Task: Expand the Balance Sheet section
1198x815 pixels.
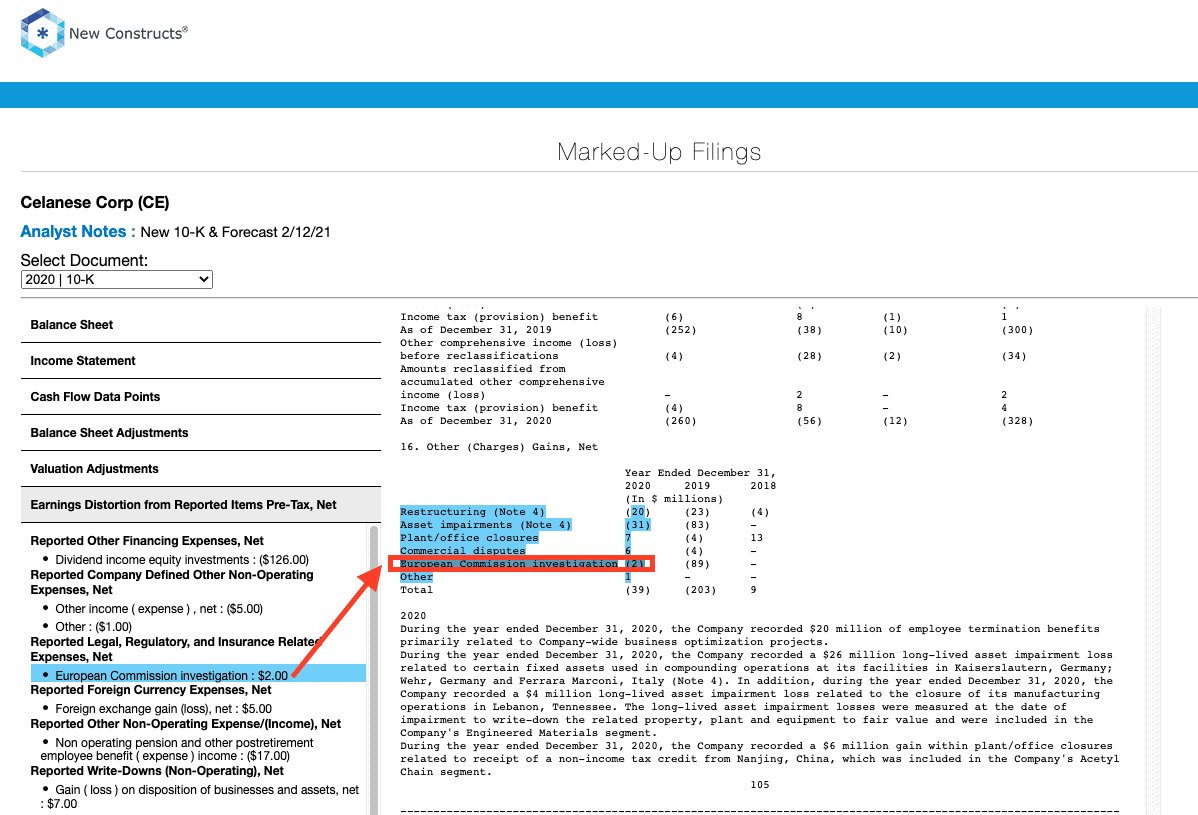Action: [200, 325]
